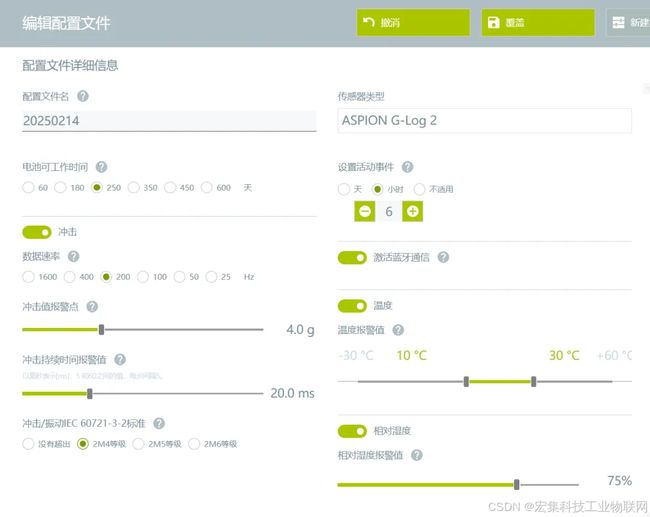Screen dimensions: 650x517
Task: Open help for 温度报警值
Action: tap(398, 330)
